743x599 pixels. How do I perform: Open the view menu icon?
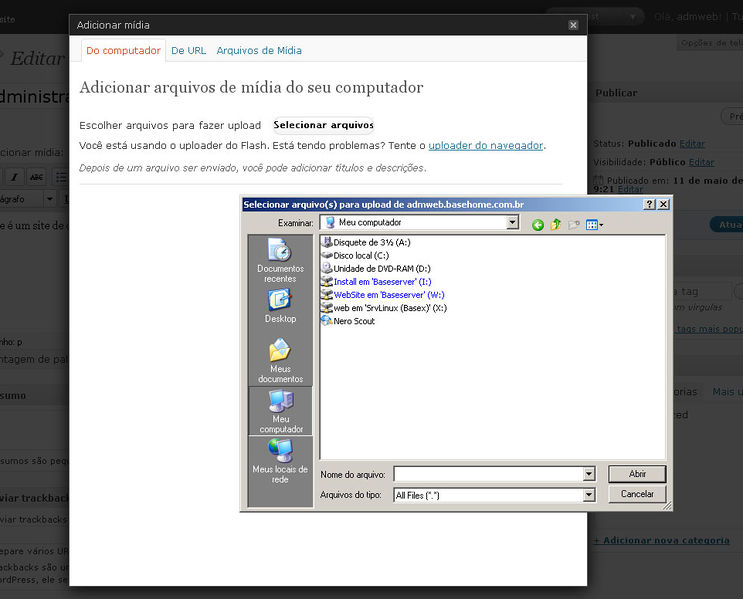[x=594, y=224]
